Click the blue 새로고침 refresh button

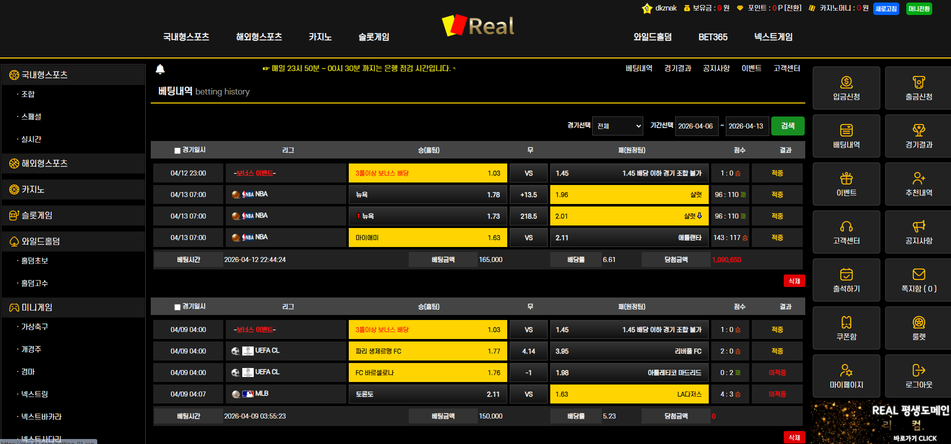tap(886, 9)
